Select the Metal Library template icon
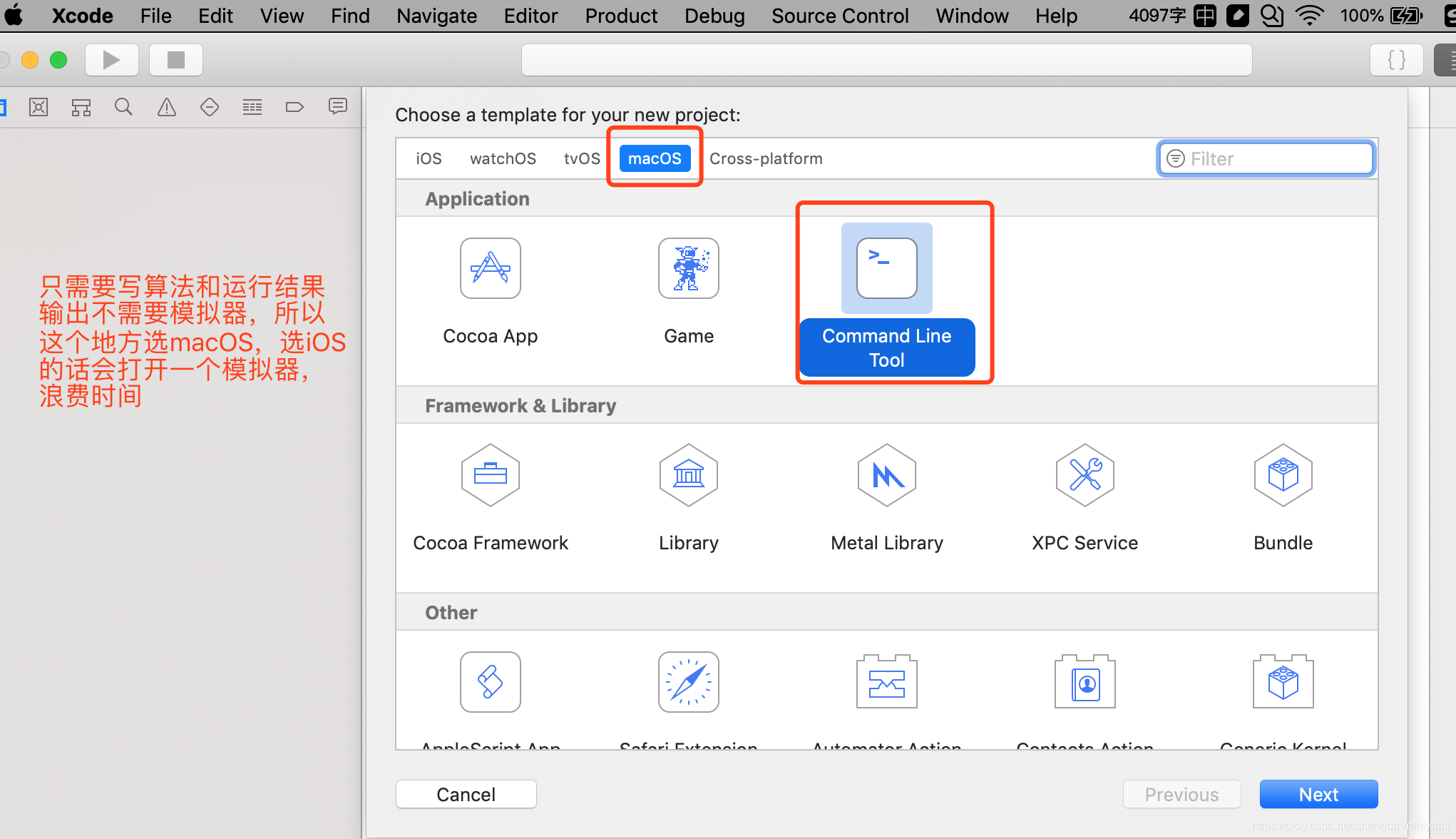 (886, 475)
